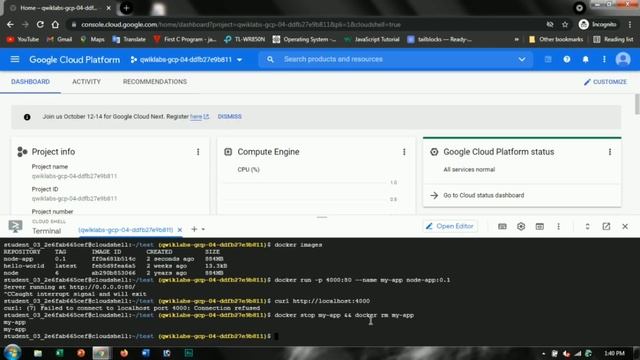
Task: Open the Compute Engine card options menu
Action: [x=404, y=152]
